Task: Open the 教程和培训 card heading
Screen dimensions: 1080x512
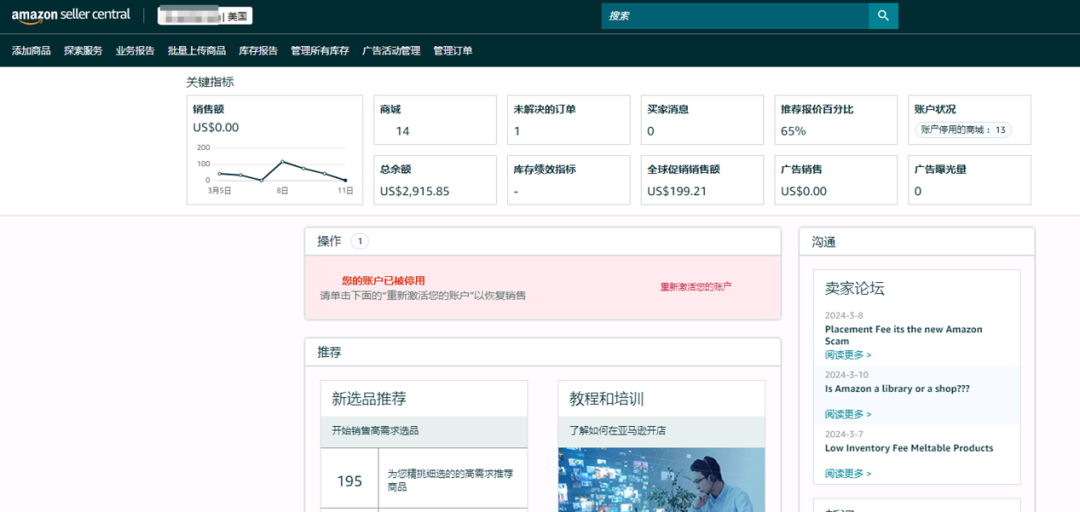Action: (607, 398)
